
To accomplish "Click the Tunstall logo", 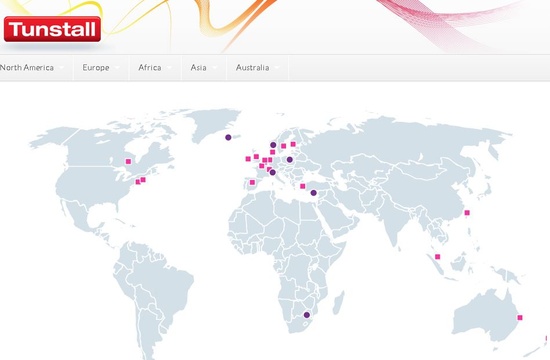I will pyautogui.click(x=52, y=29).
